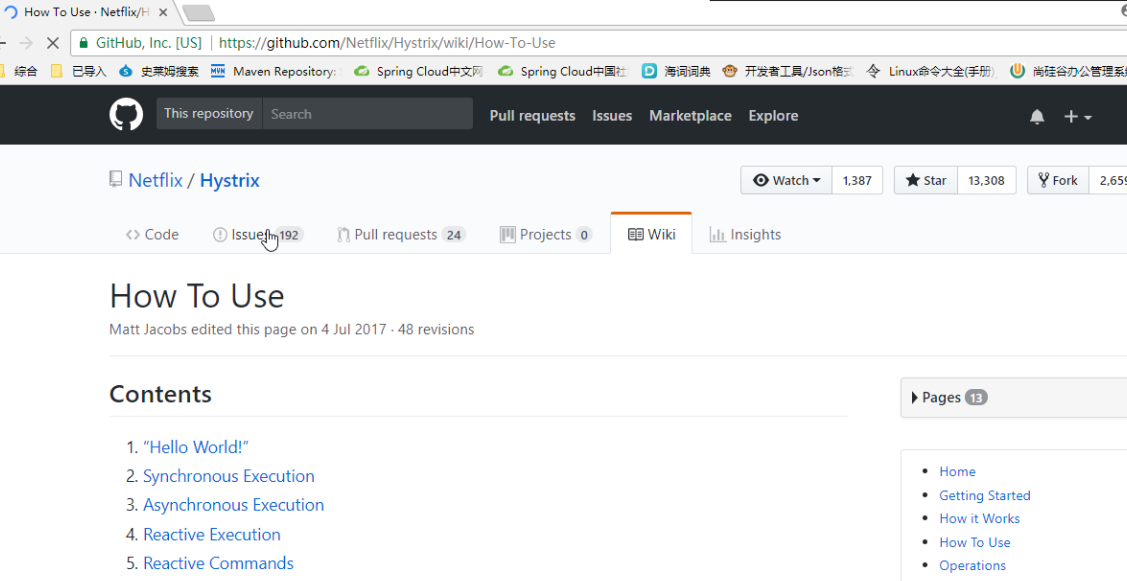Jump to Asynchronous Execution section
Image resolution: width=1127 pixels, height=581 pixels.
234,505
